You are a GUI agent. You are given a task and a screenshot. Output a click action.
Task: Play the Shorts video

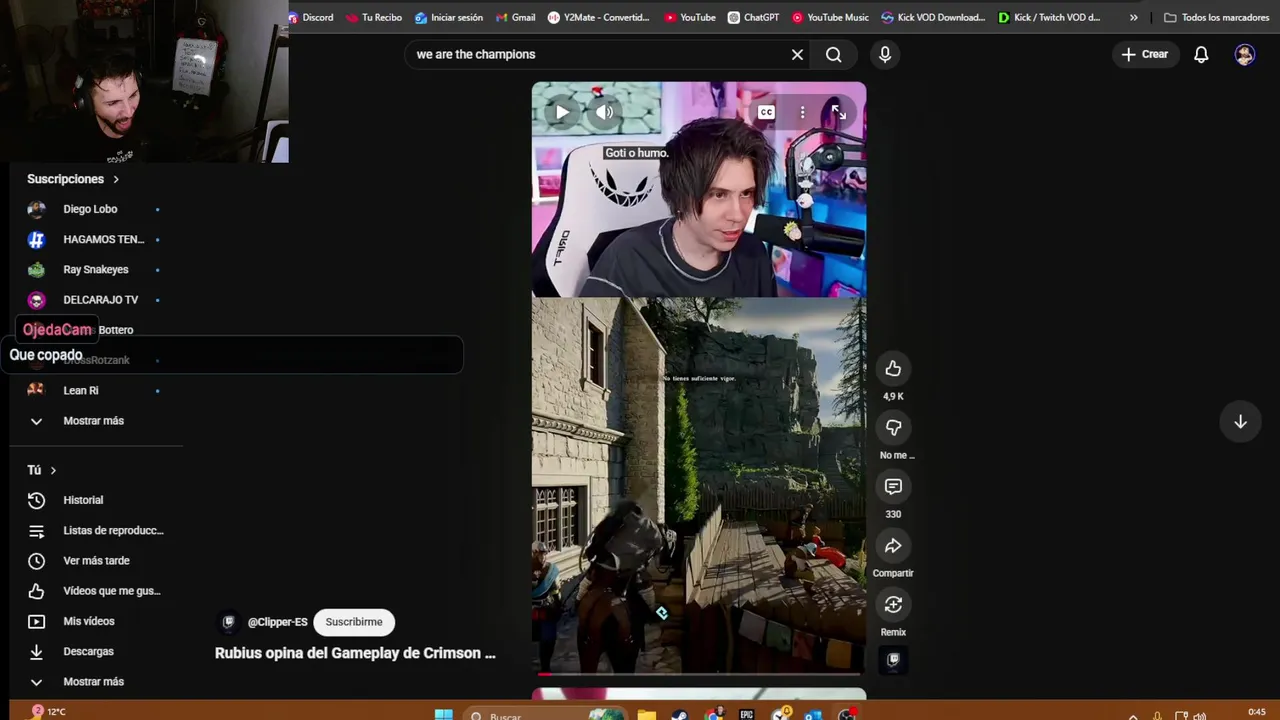562,112
